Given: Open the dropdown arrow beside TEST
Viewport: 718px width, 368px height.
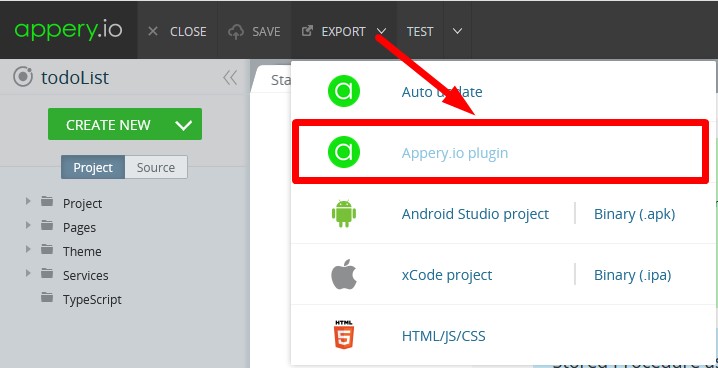Looking at the screenshot, I should pyautogui.click(x=457, y=32).
